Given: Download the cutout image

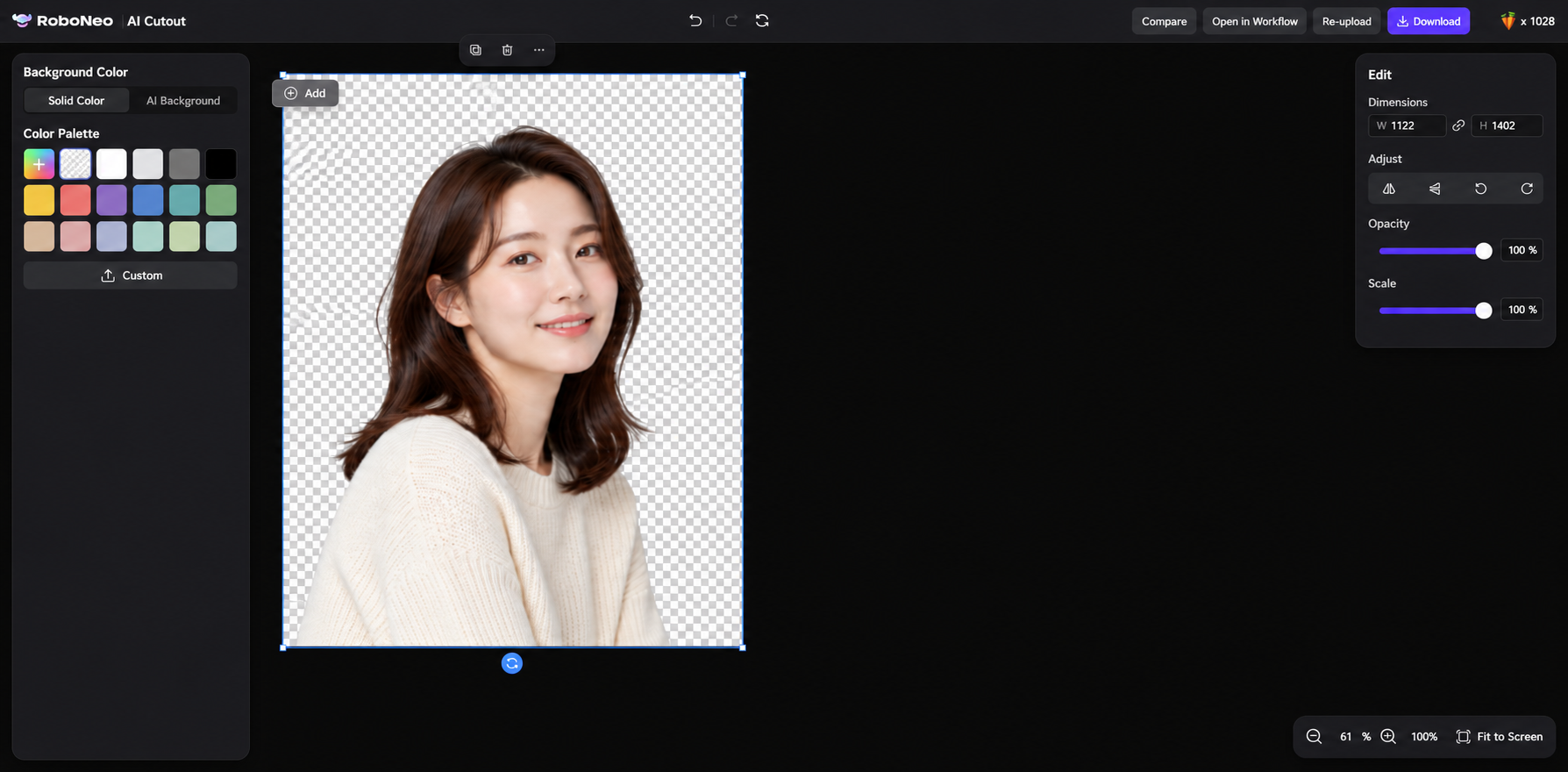Looking at the screenshot, I should [x=1429, y=21].
